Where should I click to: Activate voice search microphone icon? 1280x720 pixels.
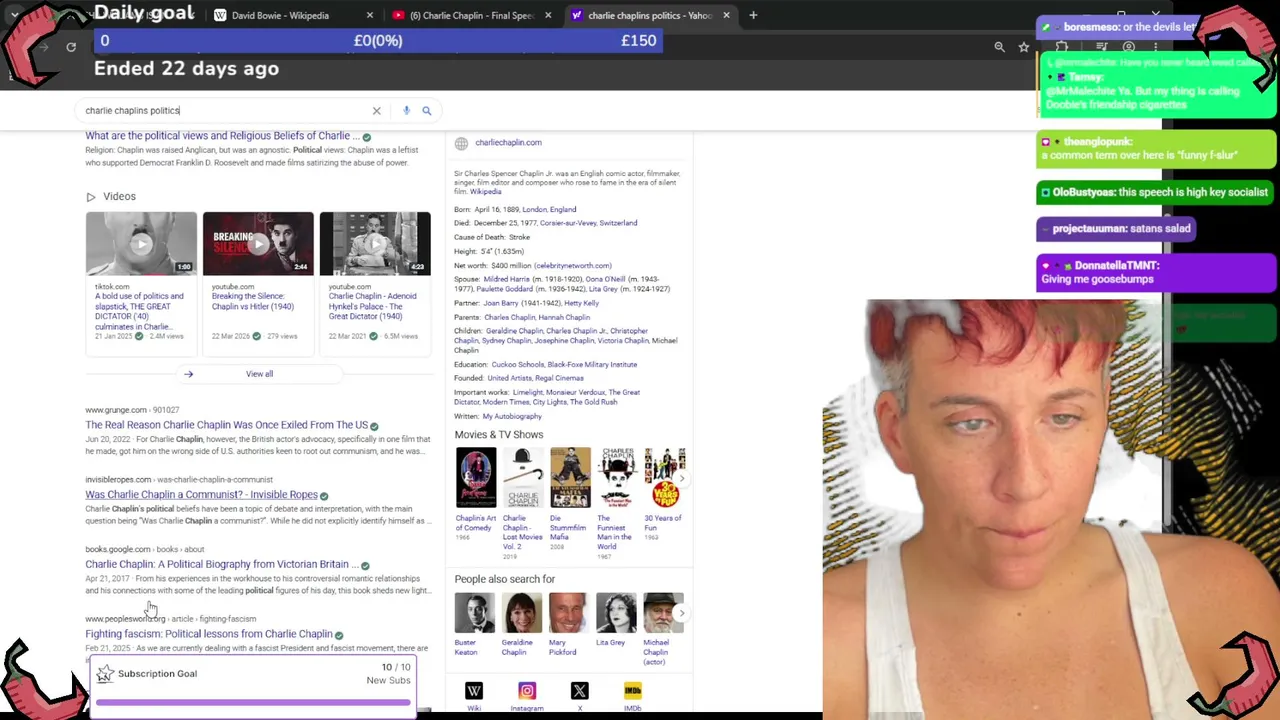[x=406, y=111]
